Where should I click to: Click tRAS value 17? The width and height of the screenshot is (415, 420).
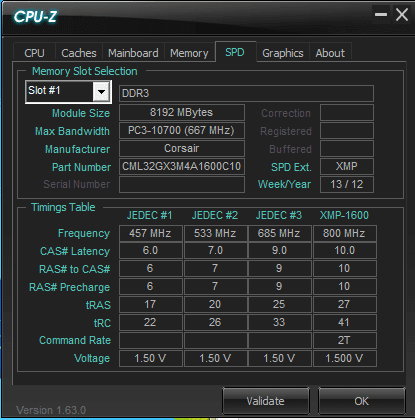[151, 304]
